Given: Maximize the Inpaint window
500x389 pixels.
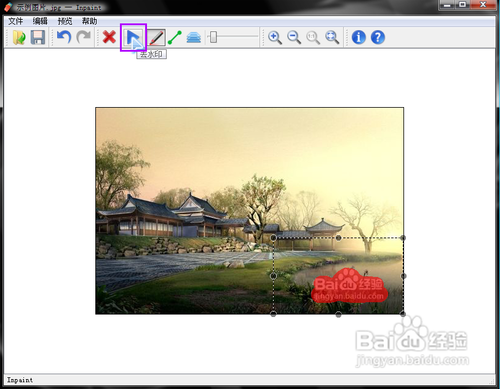Looking at the screenshot, I should coord(463,5).
